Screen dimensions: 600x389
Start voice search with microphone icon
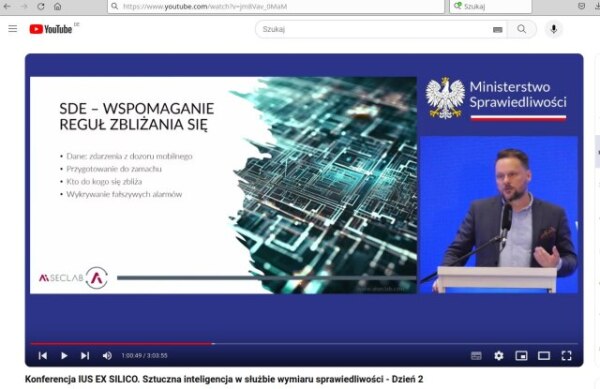553,29
